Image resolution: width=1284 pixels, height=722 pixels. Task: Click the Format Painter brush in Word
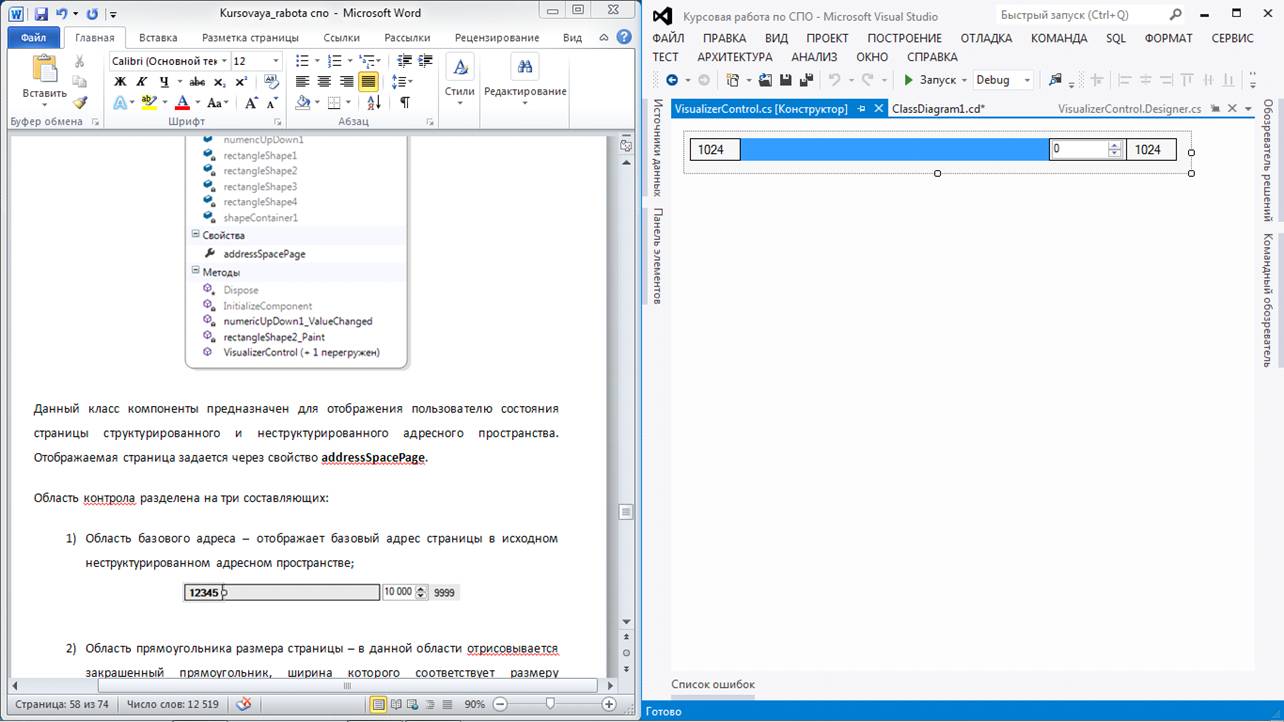click(80, 102)
